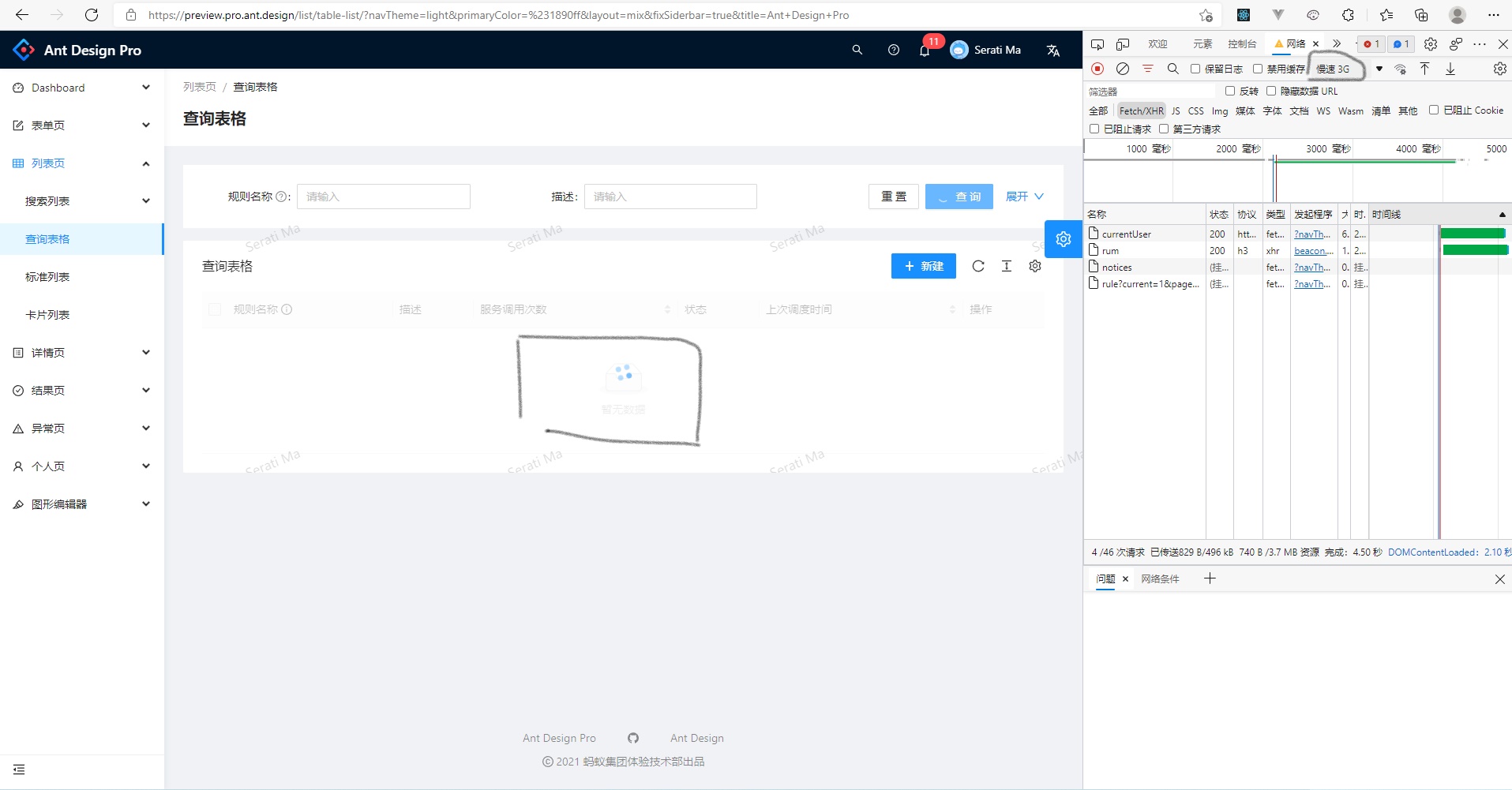Open DevTools device emulation toggle
Image resolution: width=1512 pixels, height=790 pixels.
pyautogui.click(x=1123, y=43)
